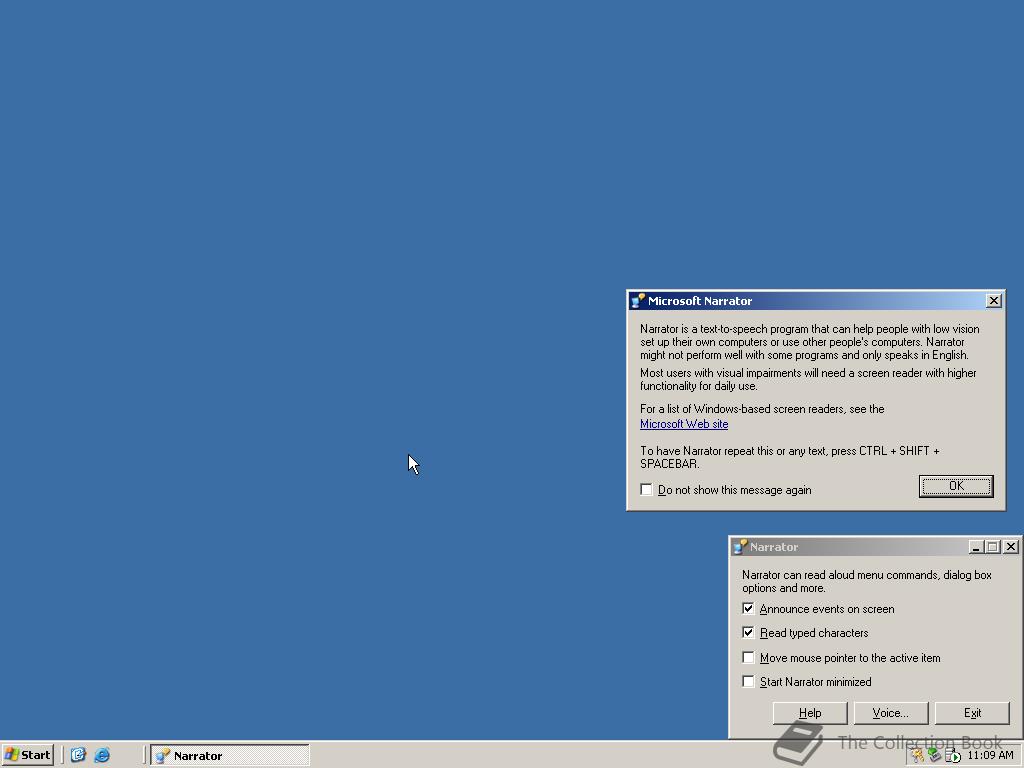Click Exit to quit Narrator
This screenshot has width=1024, height=768.
(972, 713)
